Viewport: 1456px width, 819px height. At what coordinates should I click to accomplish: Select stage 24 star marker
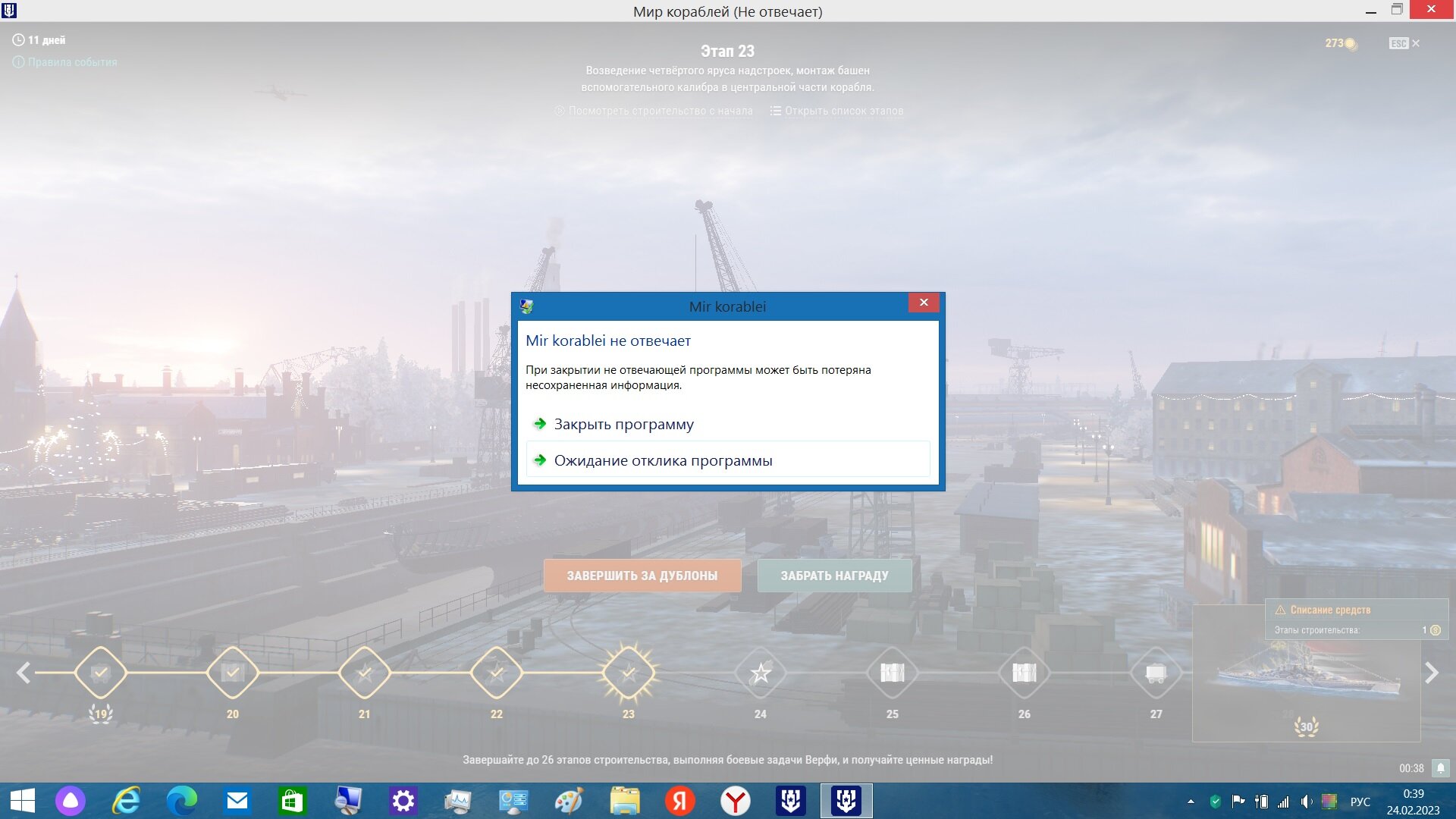click(760, 673)
